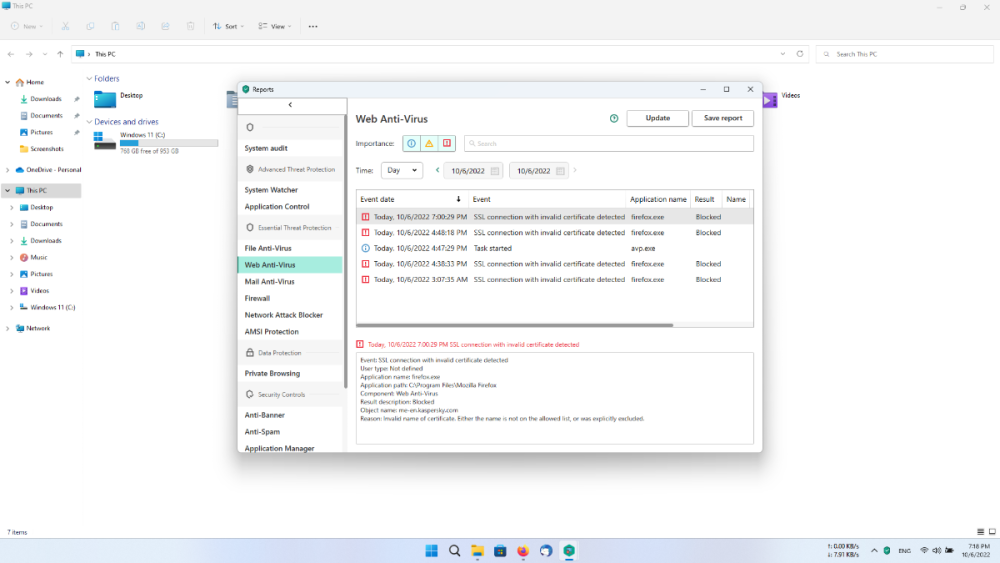This screenshot has width=1000, height=563.
Task: Toggle the informational importance filter icon
Action: coord(411,143)
